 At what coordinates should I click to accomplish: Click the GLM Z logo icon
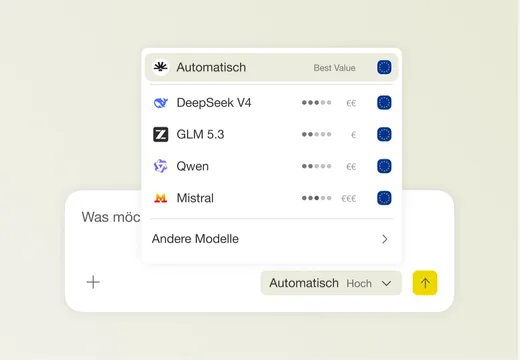tap(160, 134)
